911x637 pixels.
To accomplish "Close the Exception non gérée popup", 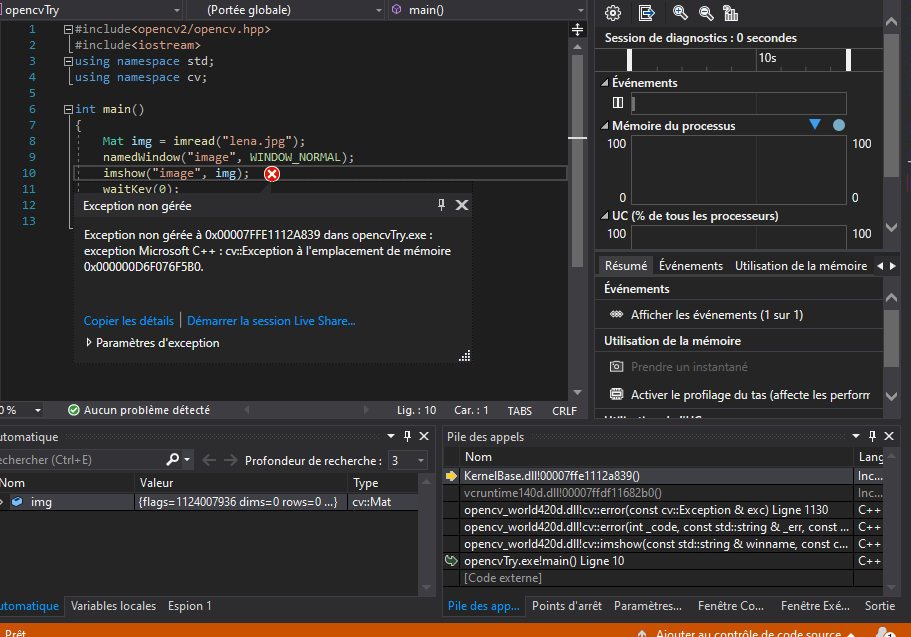I will (462, 205).
